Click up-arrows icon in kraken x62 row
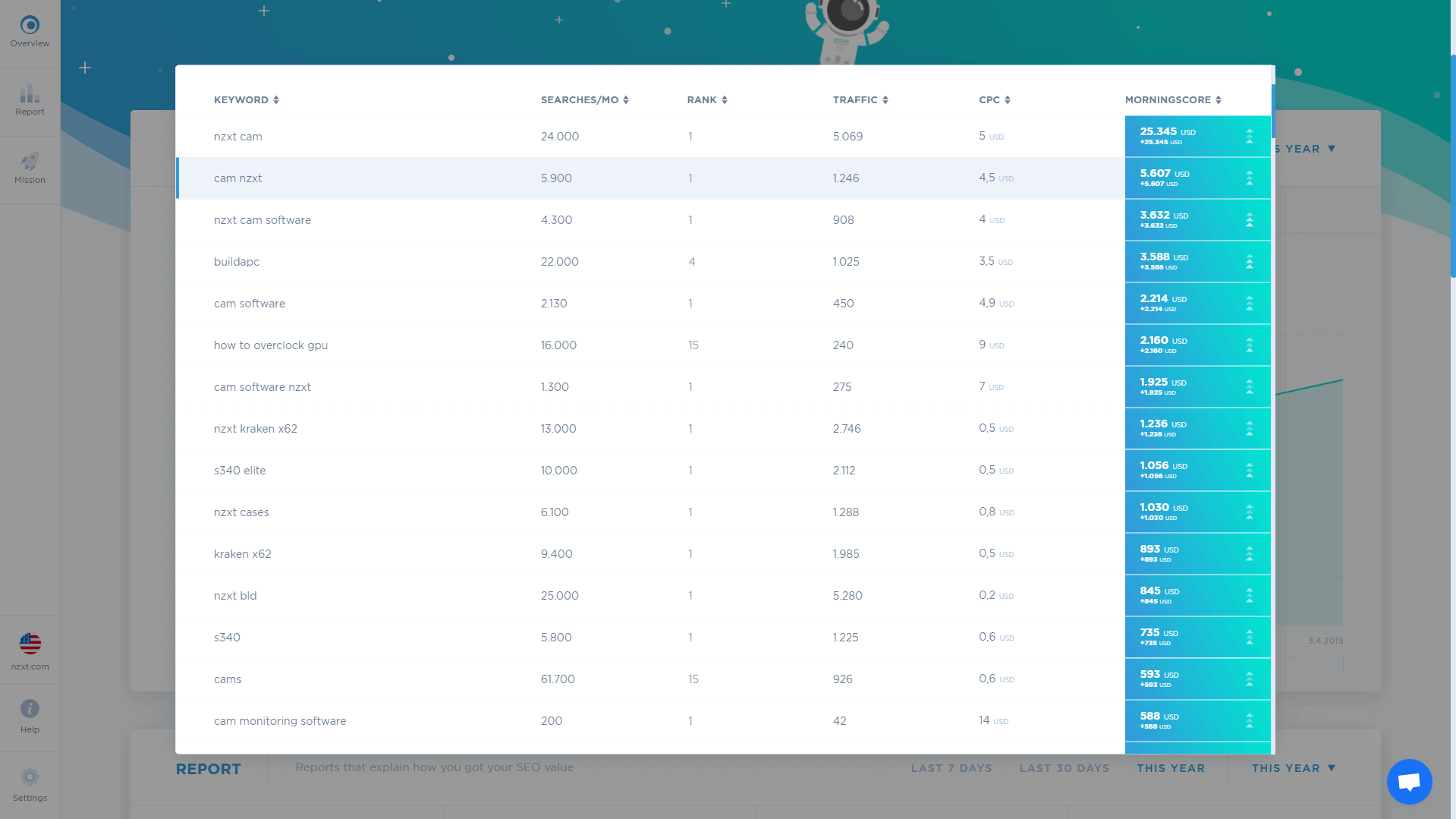Screen dimensions: 1456x819 [x=1250, y=554]
